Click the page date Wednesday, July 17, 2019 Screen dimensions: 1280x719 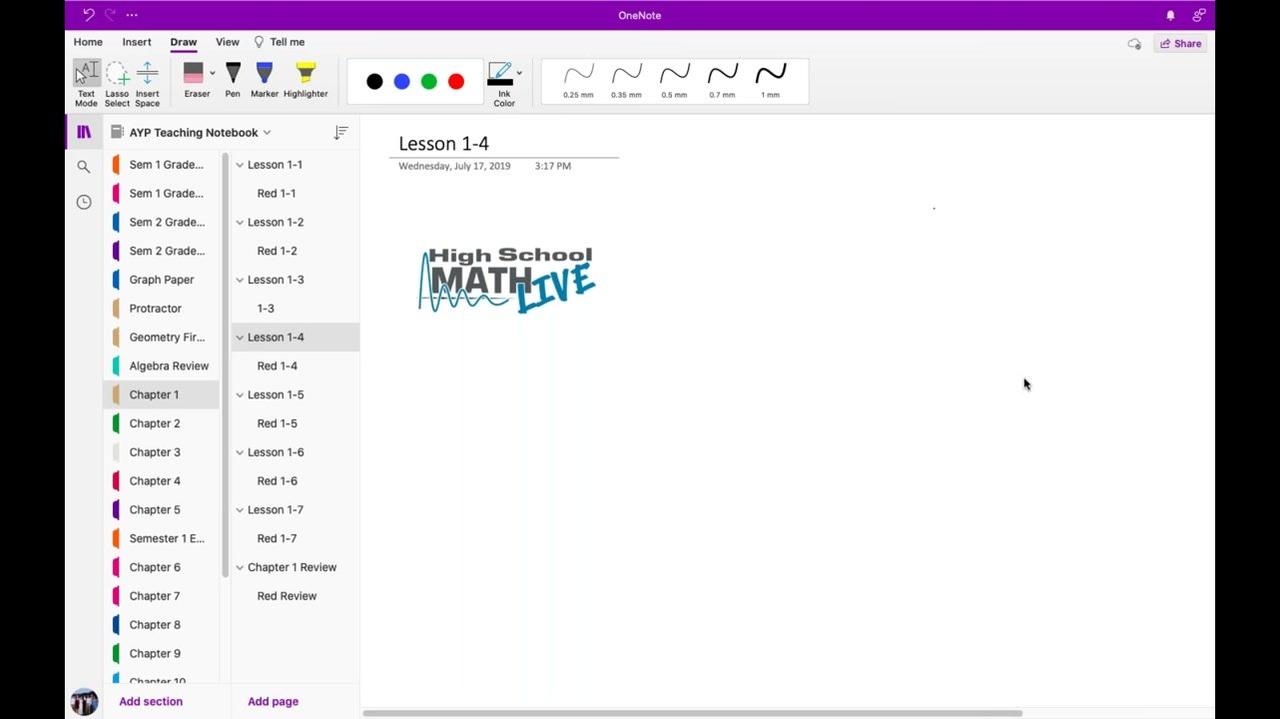pyautogui.click(x=455, y=166)
